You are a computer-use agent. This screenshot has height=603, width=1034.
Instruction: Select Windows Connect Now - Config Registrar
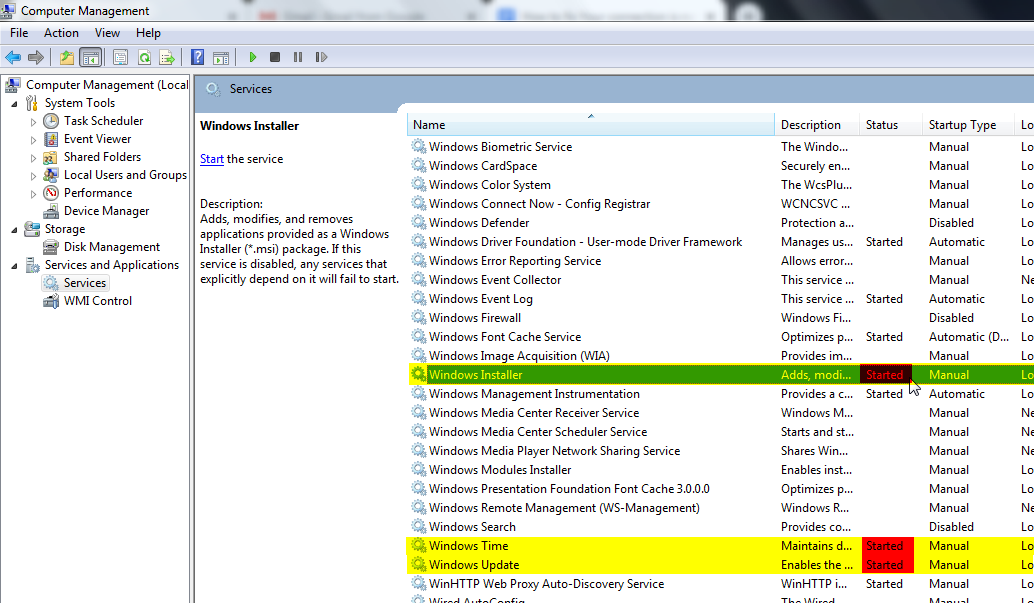pyautogui.click(x=539, y=204)
